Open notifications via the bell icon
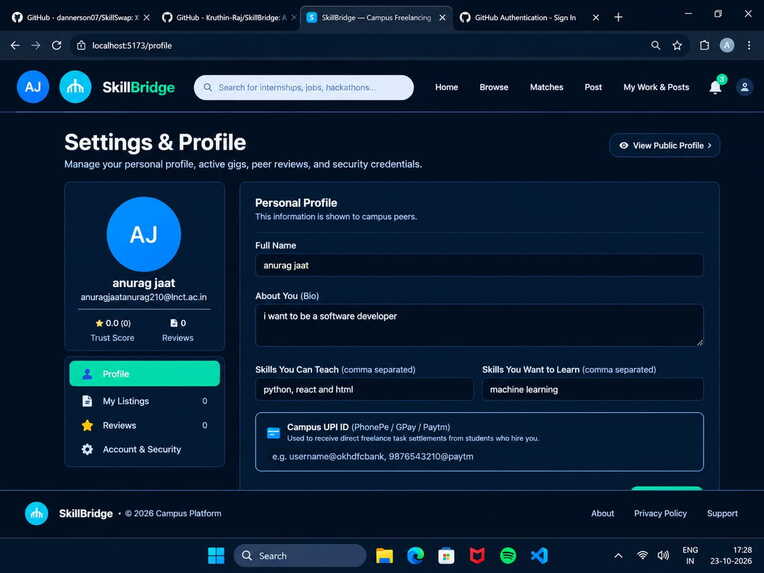 pyautogui.click(x=715, y=87)
